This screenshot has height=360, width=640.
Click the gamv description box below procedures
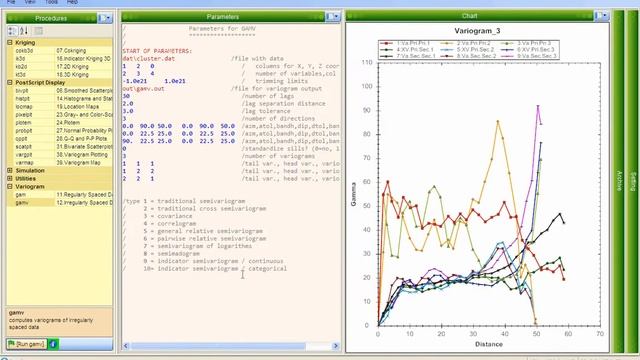pyautogui.click(x=60, y=322)
